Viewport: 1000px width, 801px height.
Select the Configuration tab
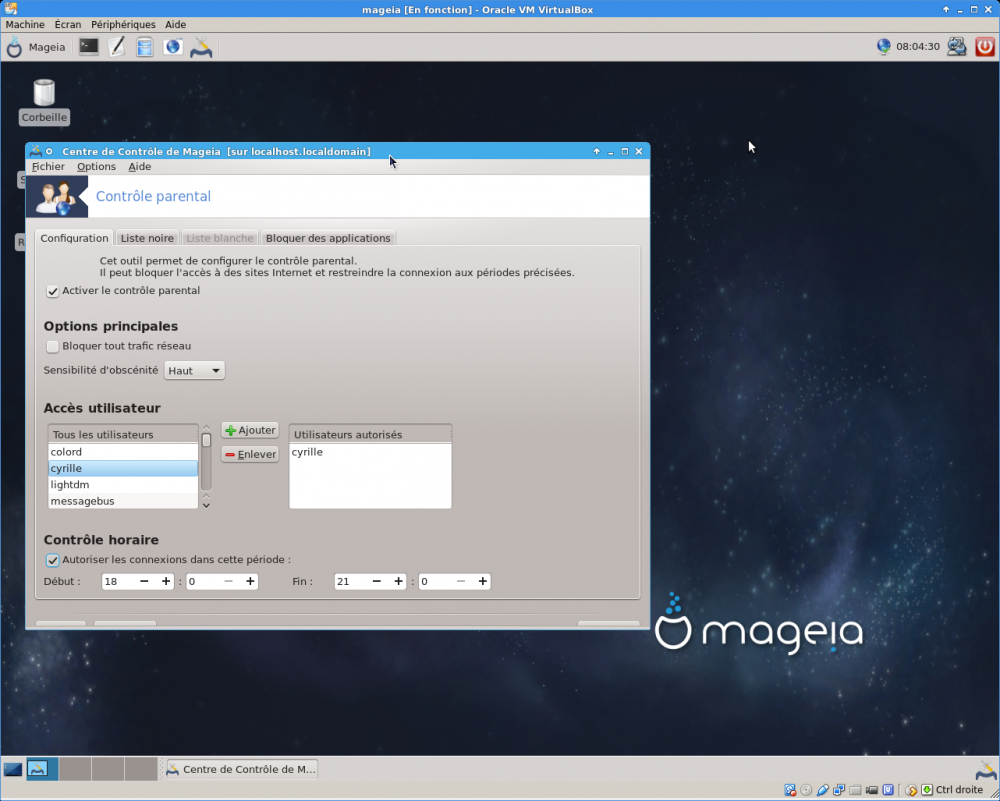pyautogui.click(x=74, y=238)
